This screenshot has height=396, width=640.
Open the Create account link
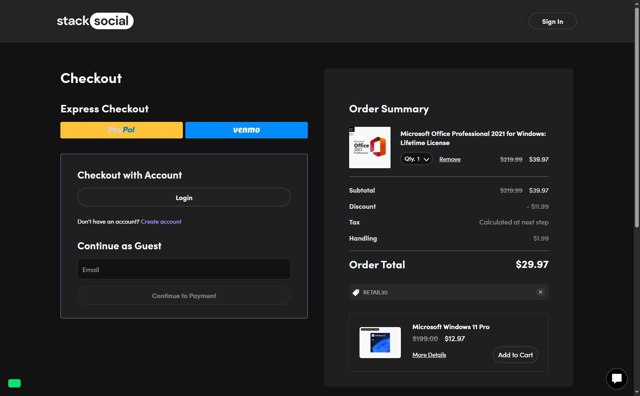pyautogui.click(x=161, y=222)
